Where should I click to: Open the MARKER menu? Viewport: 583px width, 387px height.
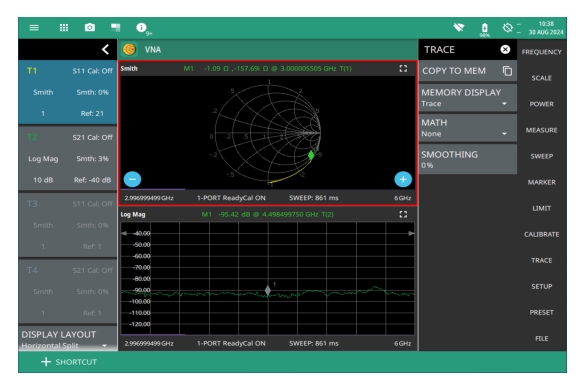(541, 182)
